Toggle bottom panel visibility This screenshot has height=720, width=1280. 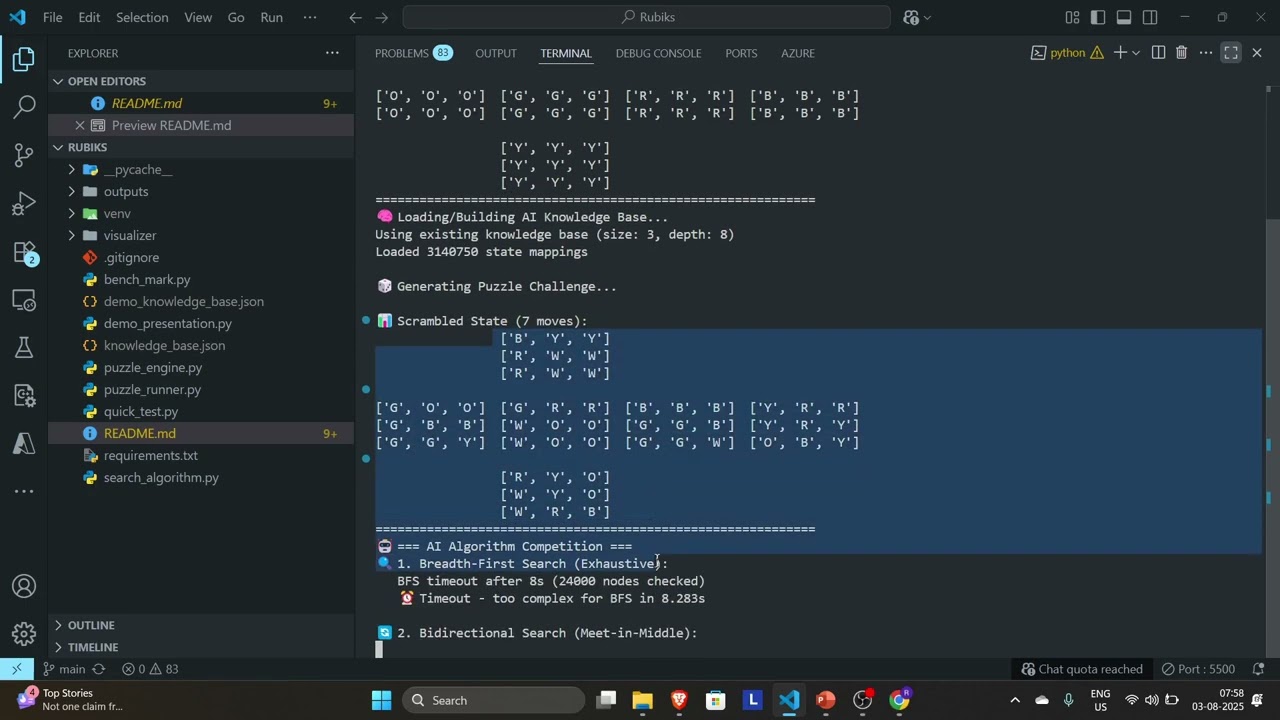click(x=1124, y=17)
